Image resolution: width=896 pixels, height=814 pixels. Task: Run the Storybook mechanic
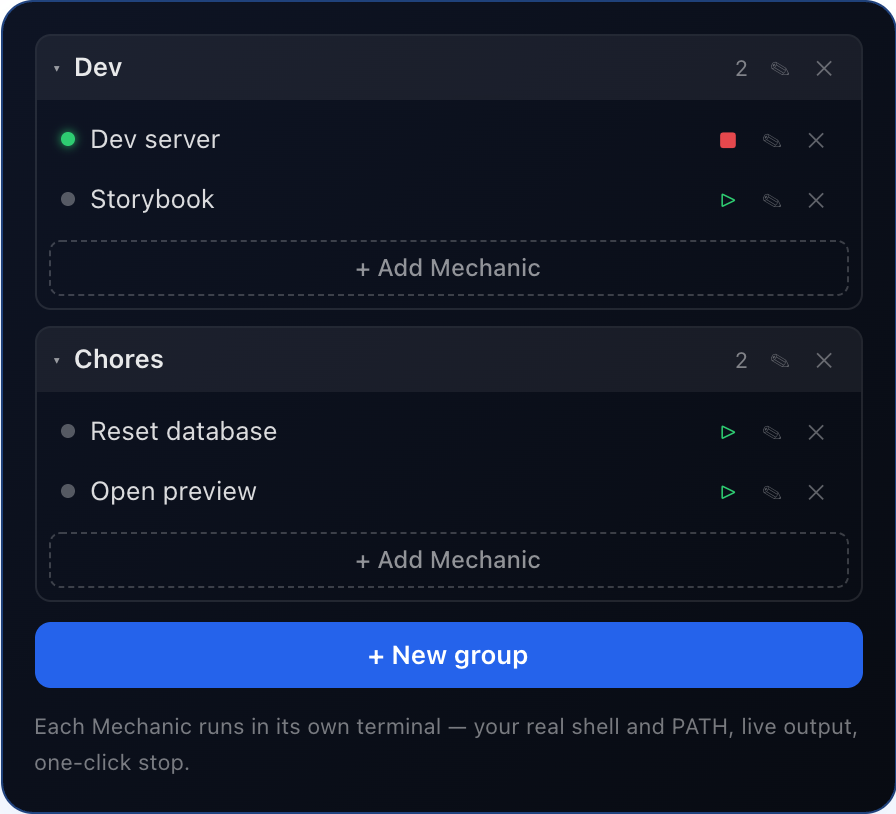coord(727,200)
